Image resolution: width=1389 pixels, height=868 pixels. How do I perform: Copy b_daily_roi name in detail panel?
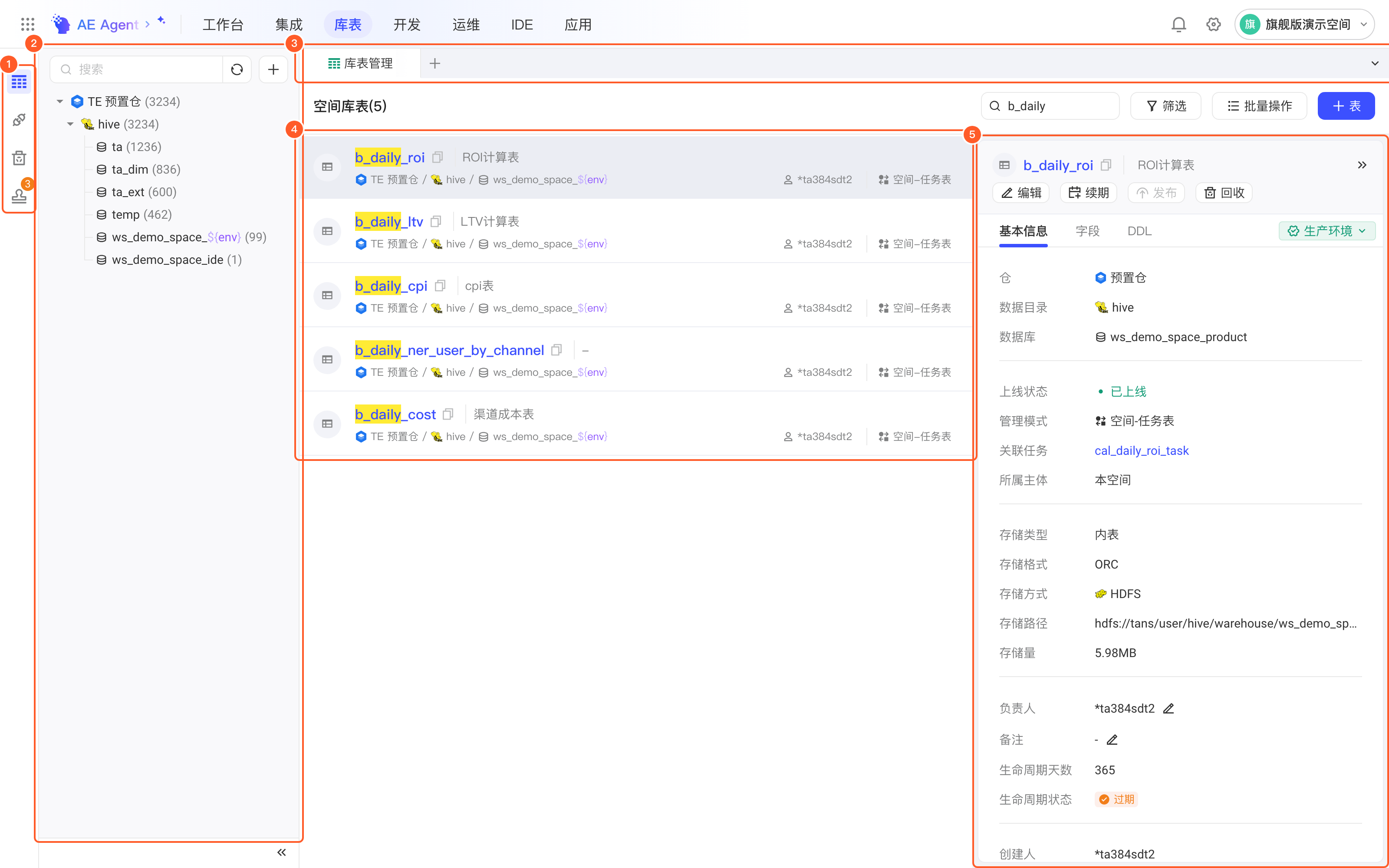1106,165
